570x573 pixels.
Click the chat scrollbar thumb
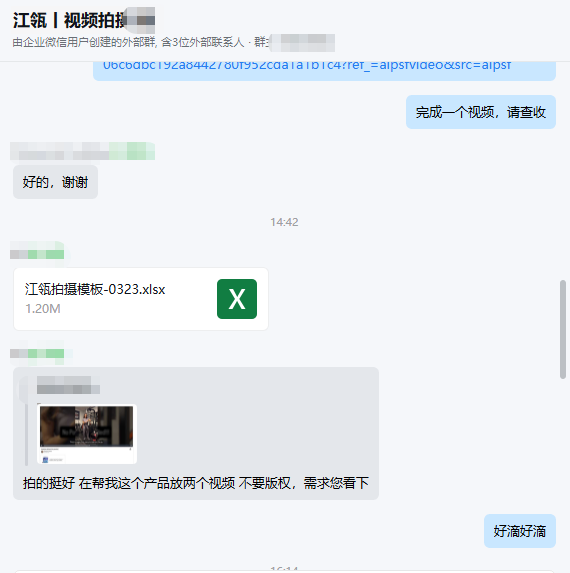click(563, 330)
